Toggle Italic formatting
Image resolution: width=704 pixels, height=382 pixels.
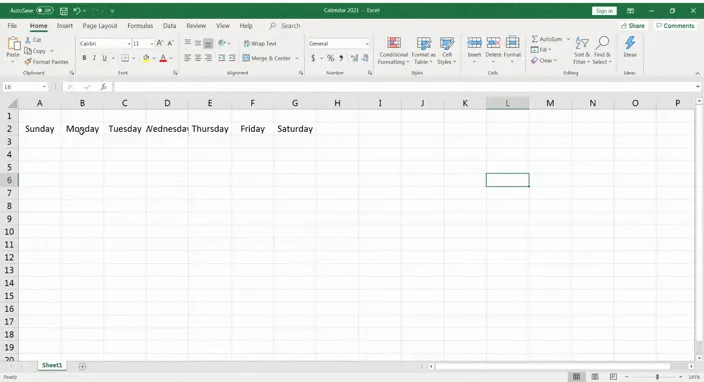pos(94,58)
